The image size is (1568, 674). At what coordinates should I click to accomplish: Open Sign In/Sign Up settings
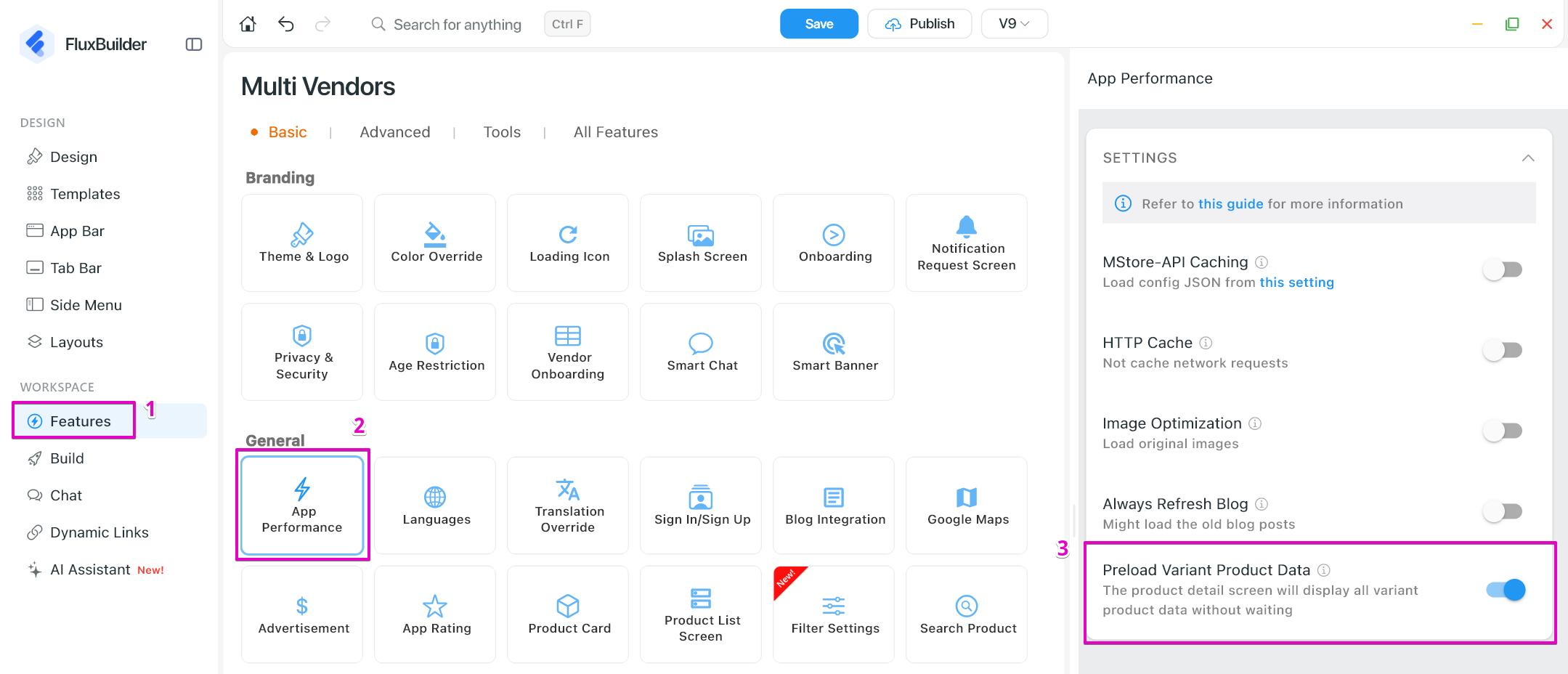[x=701, y=506]
